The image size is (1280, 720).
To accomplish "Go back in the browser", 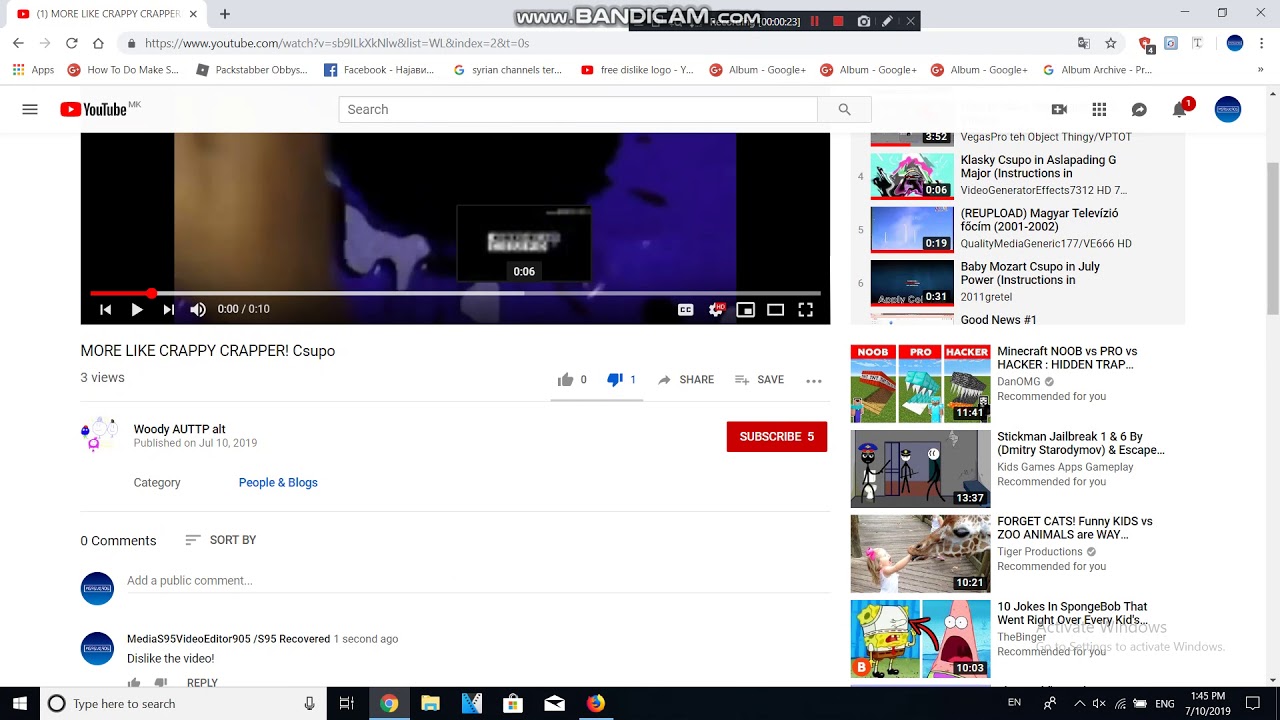I will pyautogui.click(x=18, y=43).
